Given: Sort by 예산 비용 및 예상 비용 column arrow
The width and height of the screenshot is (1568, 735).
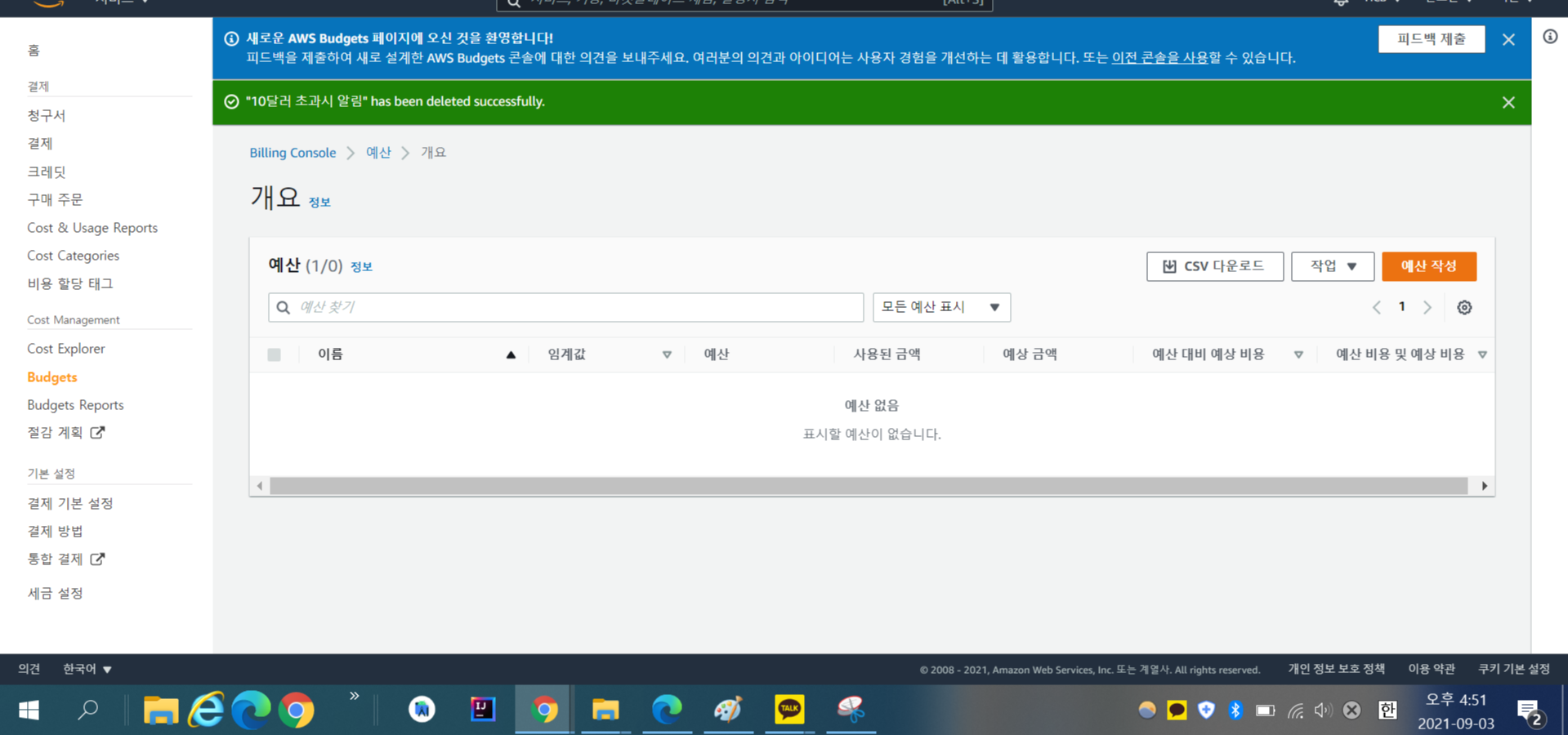Looking at the screenshot, I should pos(1482,354).
